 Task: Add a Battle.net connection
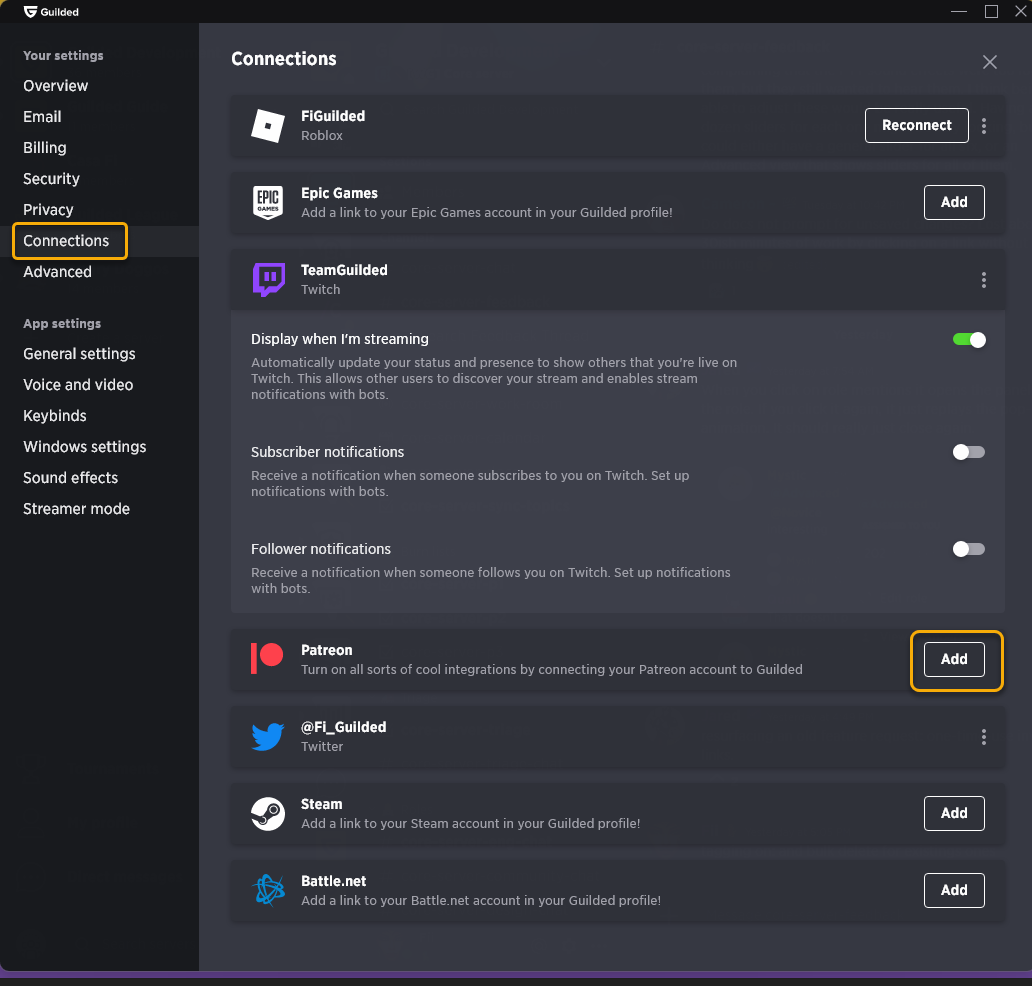(954, 890)
